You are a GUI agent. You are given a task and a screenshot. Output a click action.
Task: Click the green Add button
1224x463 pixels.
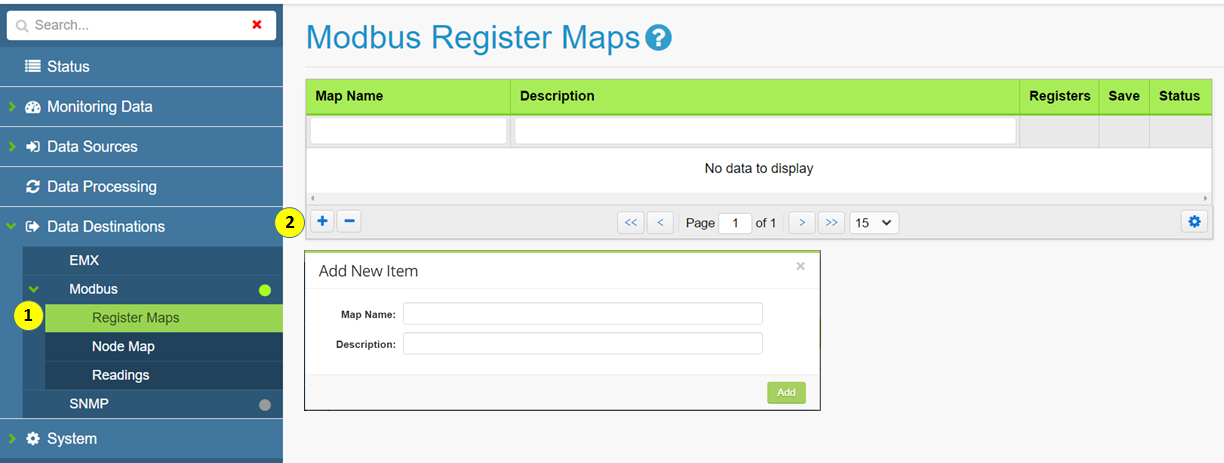click(786, 393)
